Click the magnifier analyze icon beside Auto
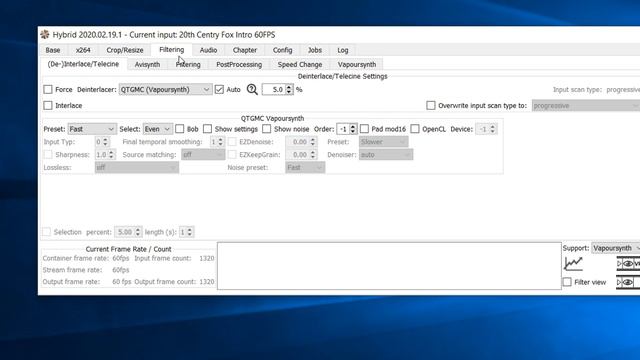The height and width of the screenshot is (360, 640). 252,89
